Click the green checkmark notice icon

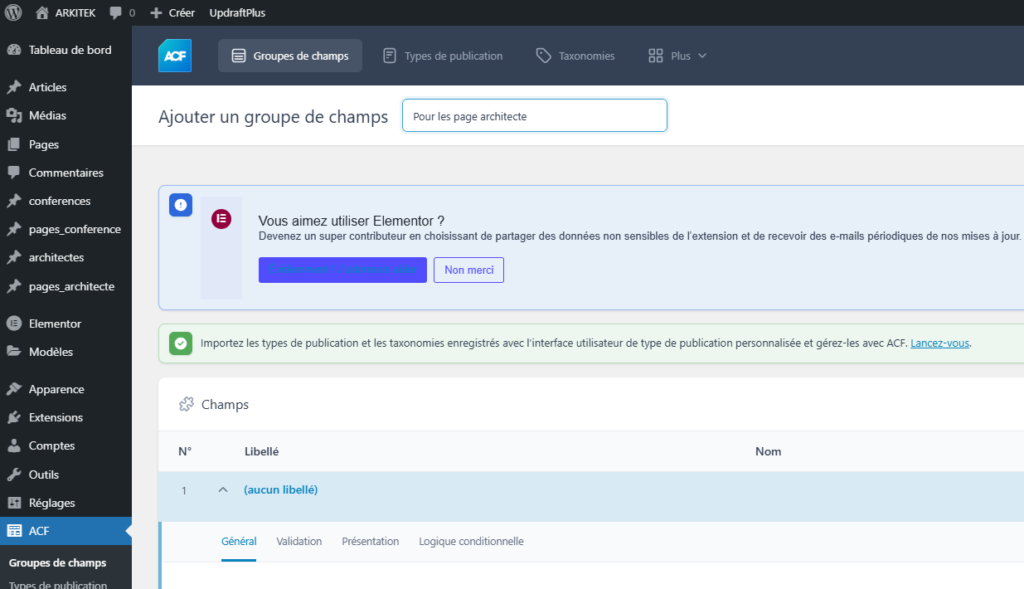(180, 343)
